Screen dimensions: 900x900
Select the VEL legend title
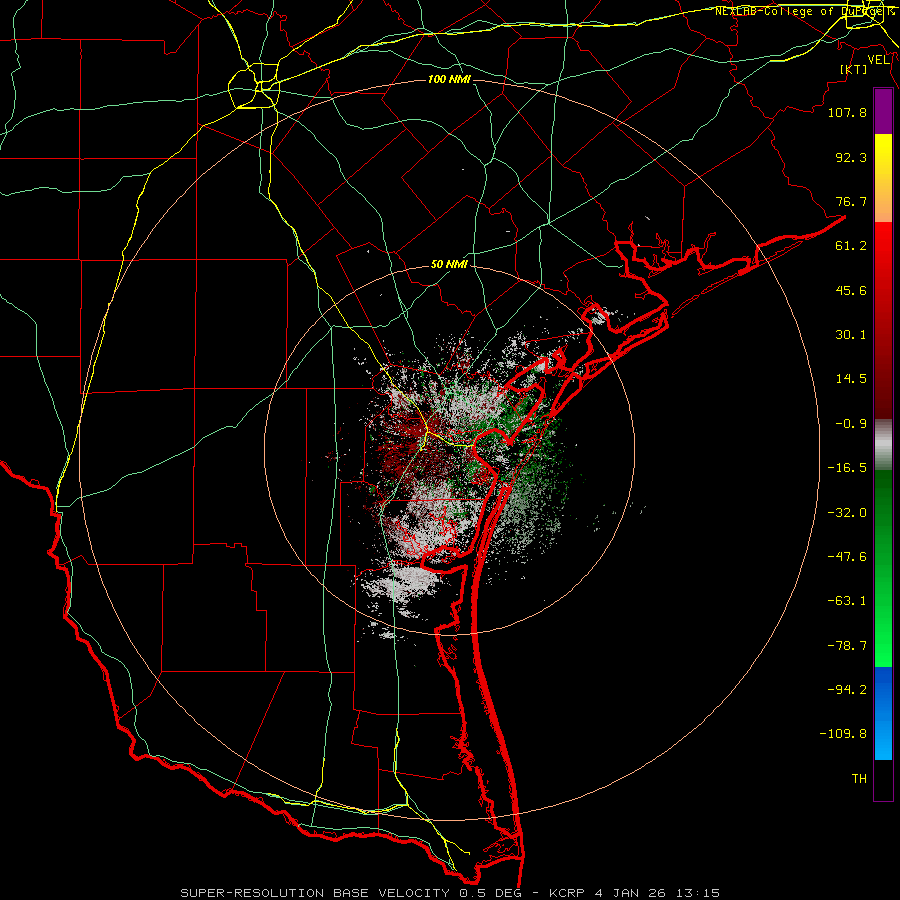click(x=878, y=60)
